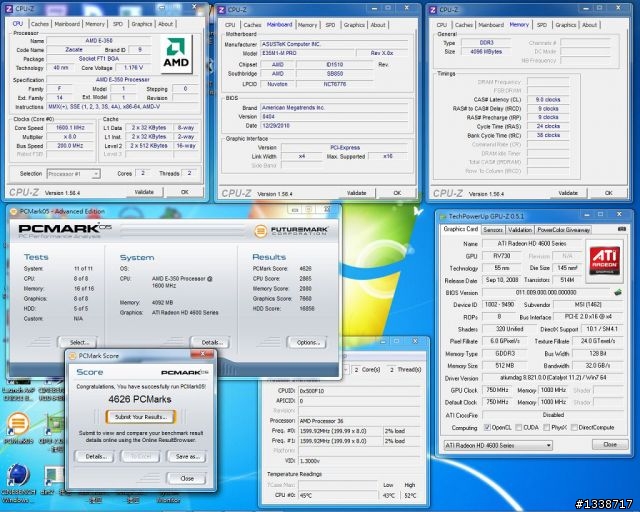Click the AMD logo in CPU-Z
The width and height of the screenshot is (640, 512).
point(176,54)
